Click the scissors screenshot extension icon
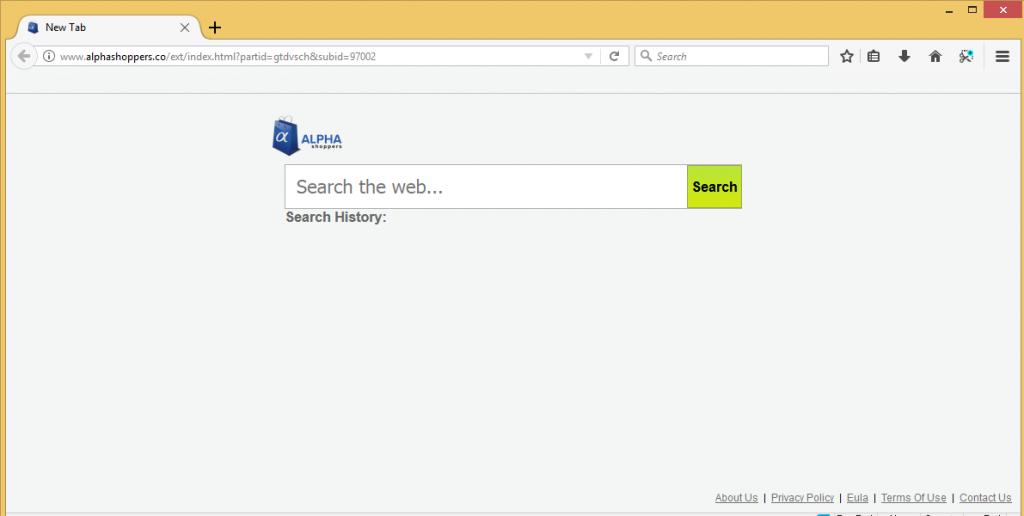The height and width of the screenshot is (516, 1024). [966, 56]
